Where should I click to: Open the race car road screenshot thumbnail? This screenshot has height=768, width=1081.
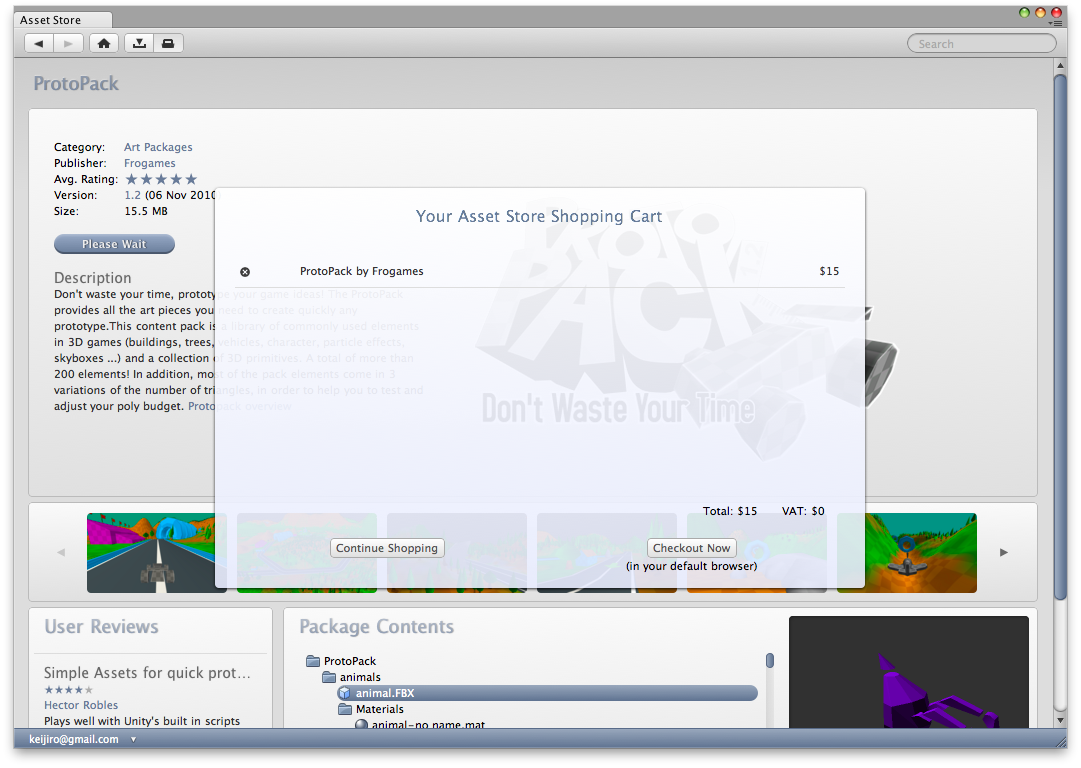pos(151,553)
